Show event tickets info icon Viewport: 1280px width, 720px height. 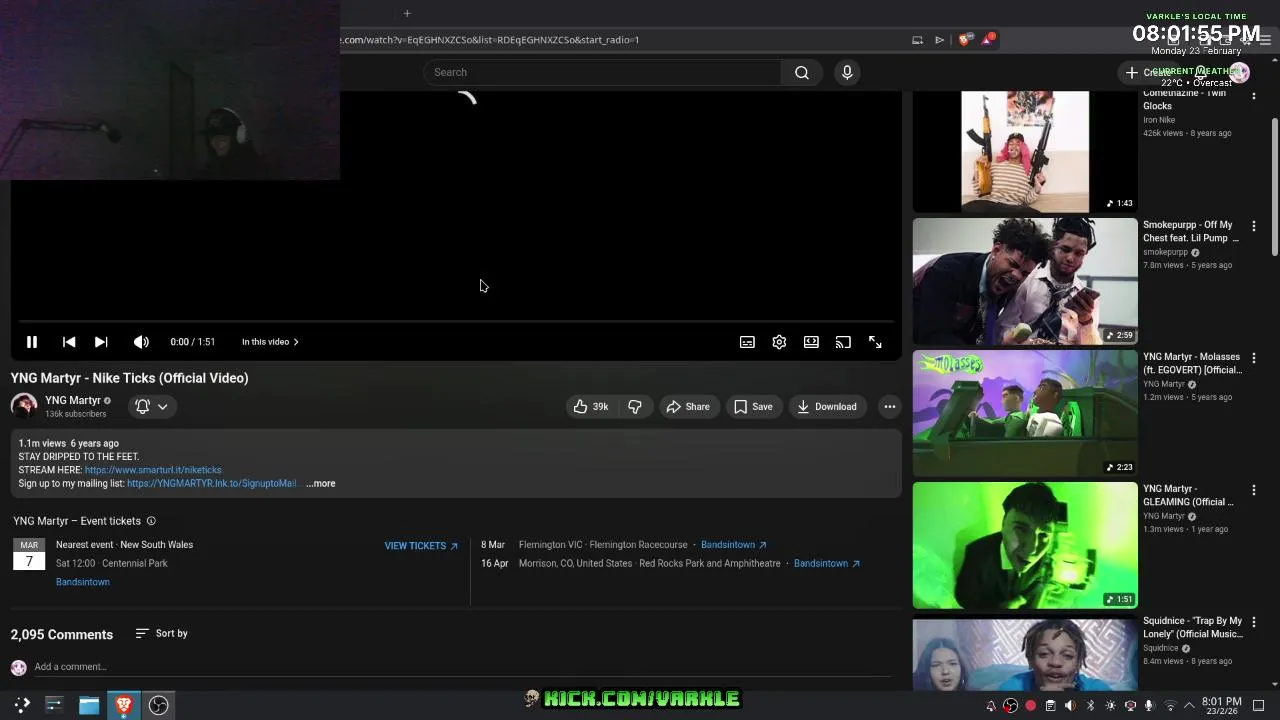(151, 521)
